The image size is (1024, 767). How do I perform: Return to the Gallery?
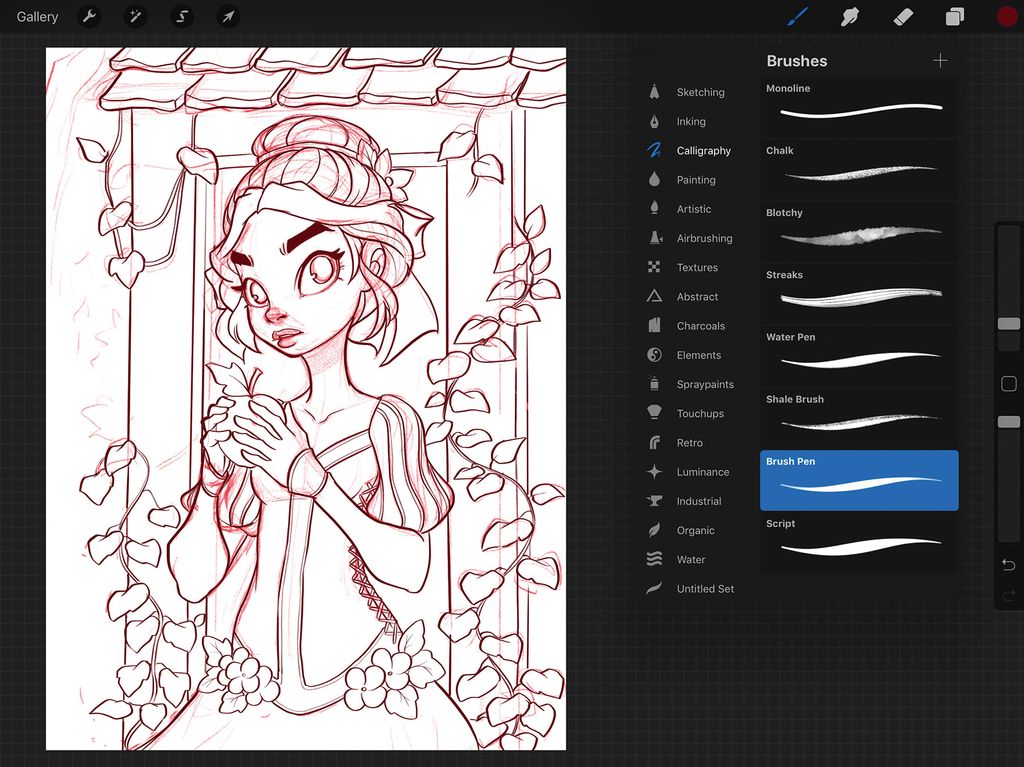(37, 16)
